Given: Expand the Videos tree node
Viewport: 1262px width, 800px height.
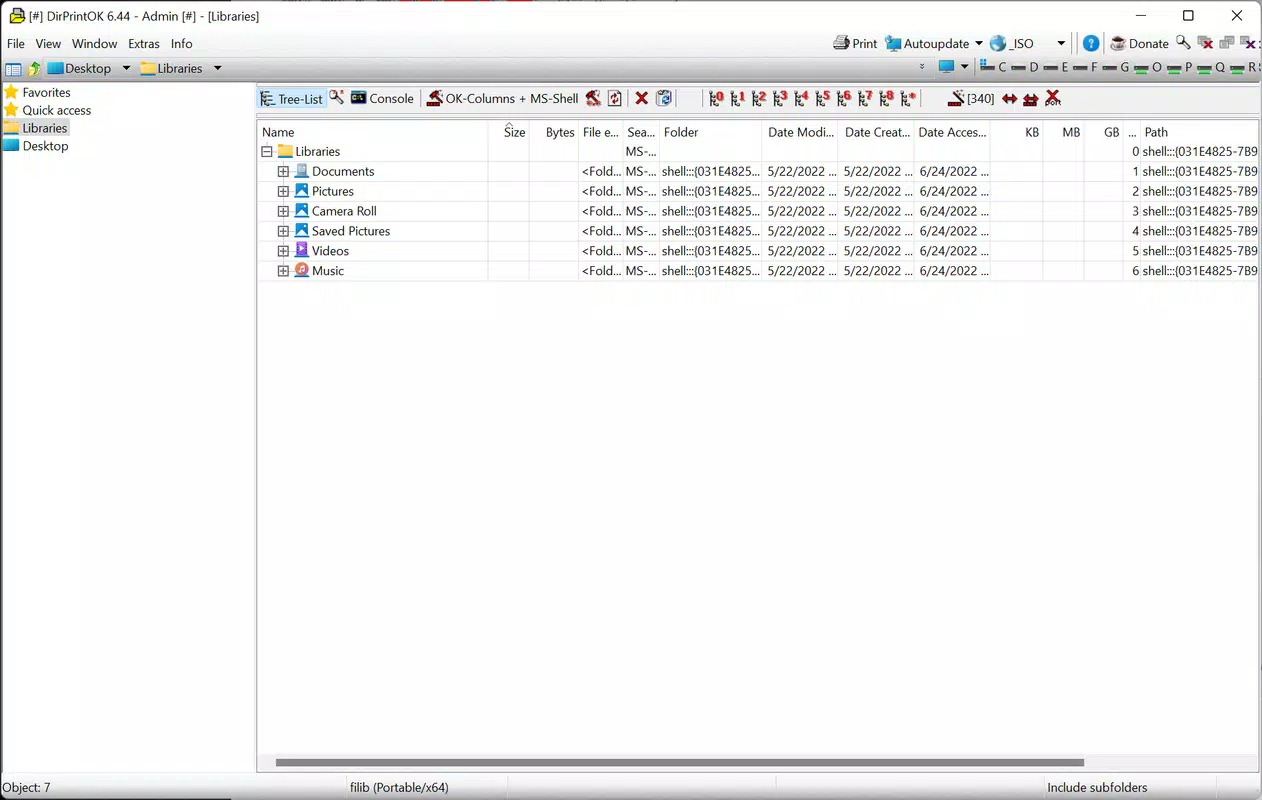Looking at the screenshot, I should pyautogui.click(x=284, y=251).
